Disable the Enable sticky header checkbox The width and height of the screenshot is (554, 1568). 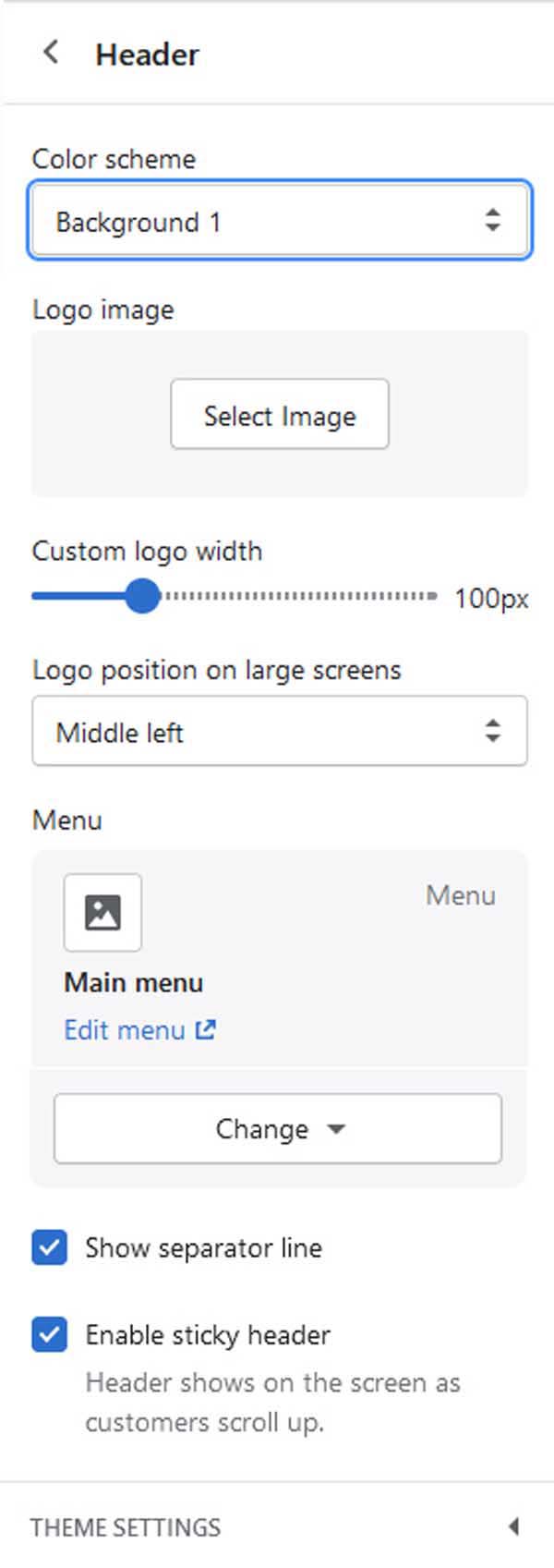click(50, 1334)
